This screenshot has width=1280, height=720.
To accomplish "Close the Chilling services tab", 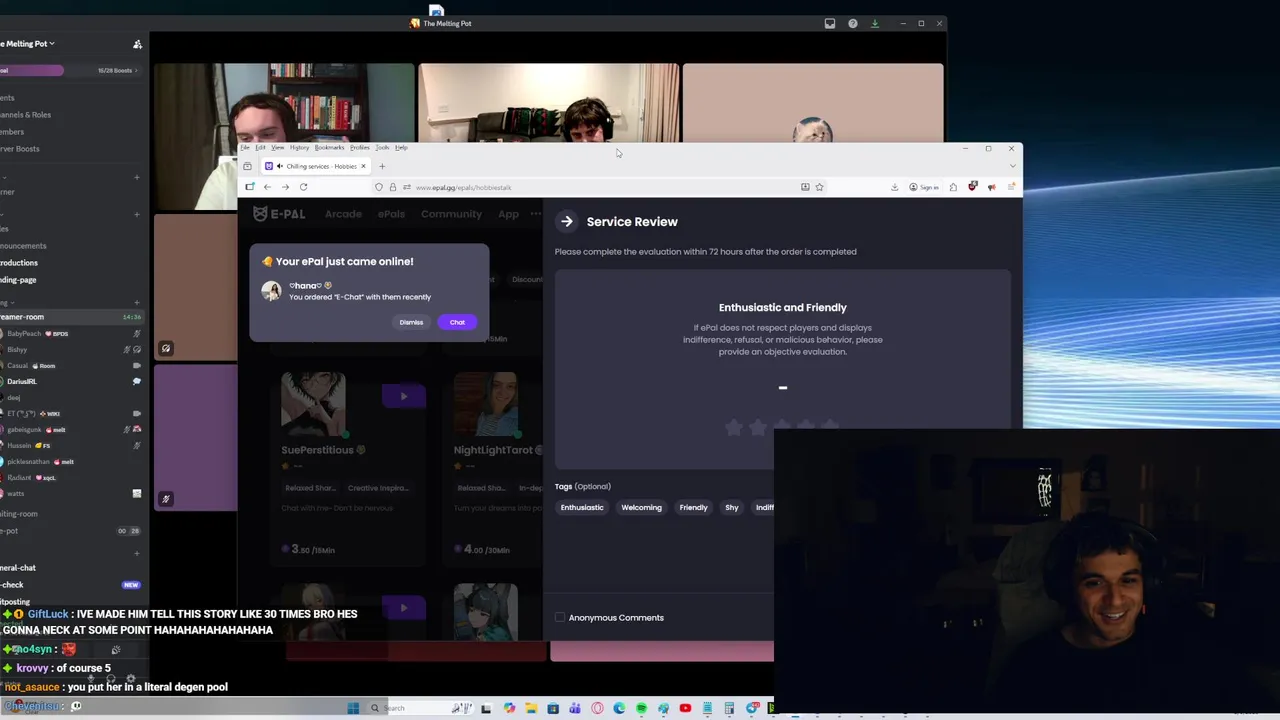I will point(363,166).
